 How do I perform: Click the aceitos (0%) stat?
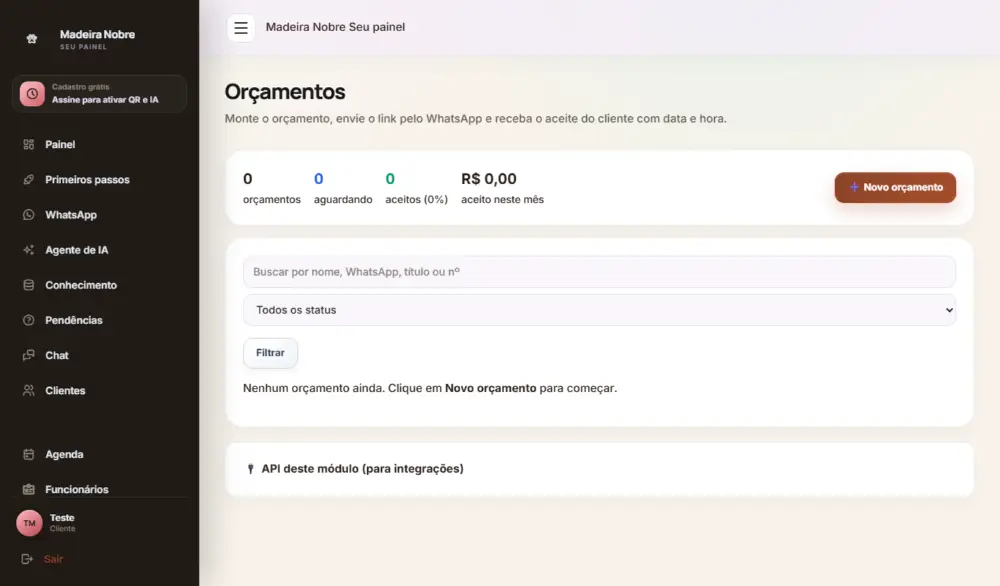(416, 188)
